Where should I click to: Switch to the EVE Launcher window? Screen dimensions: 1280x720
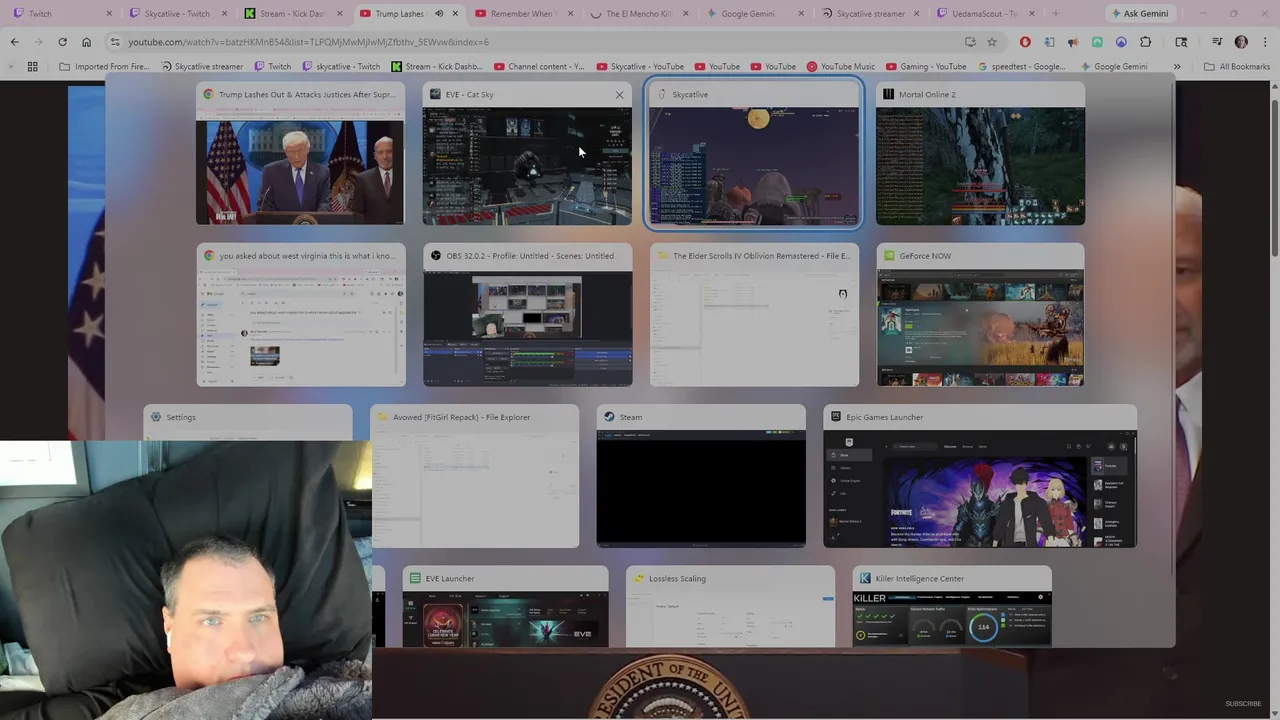(x=505, y=607)
